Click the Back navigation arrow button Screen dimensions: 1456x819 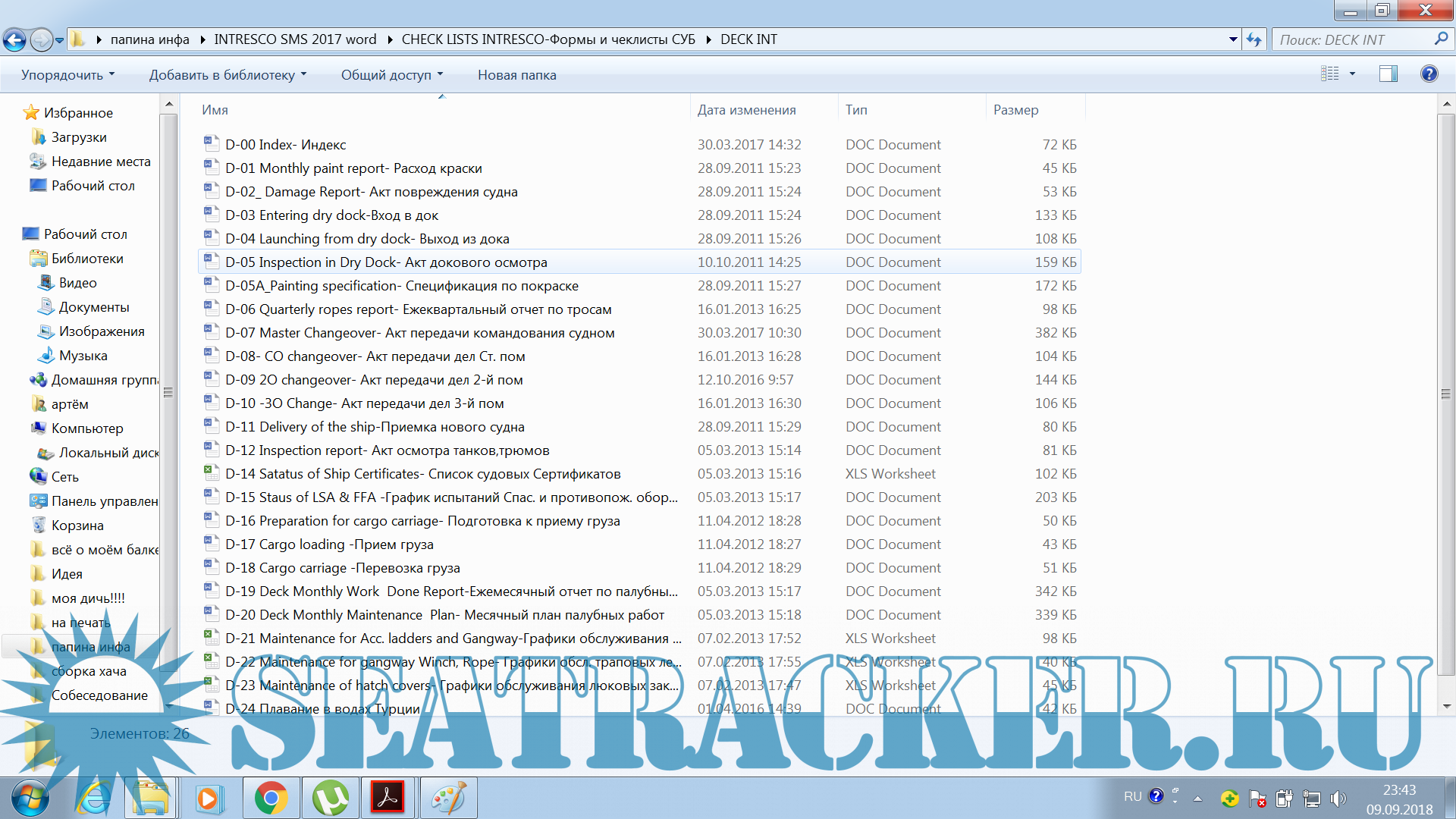point(14,39)
